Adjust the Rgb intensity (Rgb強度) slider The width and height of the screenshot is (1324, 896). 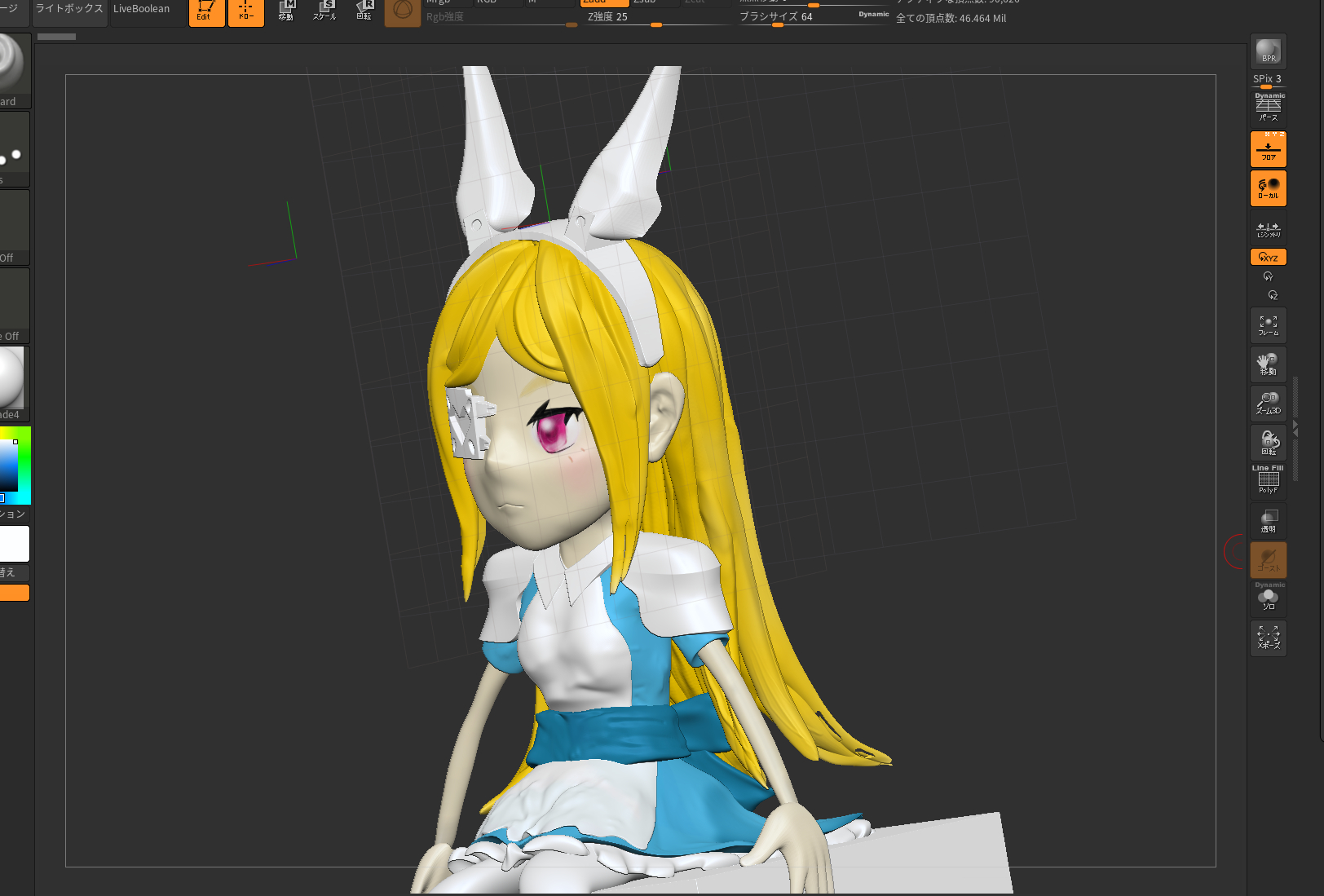coord(501,18)
